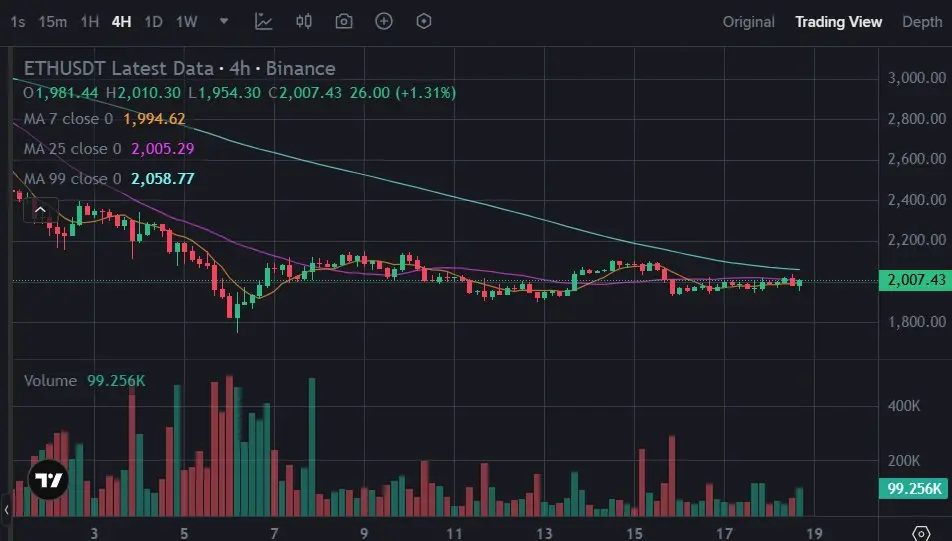This screenshot has width=952, height=541.
Task: Switch to the Original chart tab
Action: point(749,22)
